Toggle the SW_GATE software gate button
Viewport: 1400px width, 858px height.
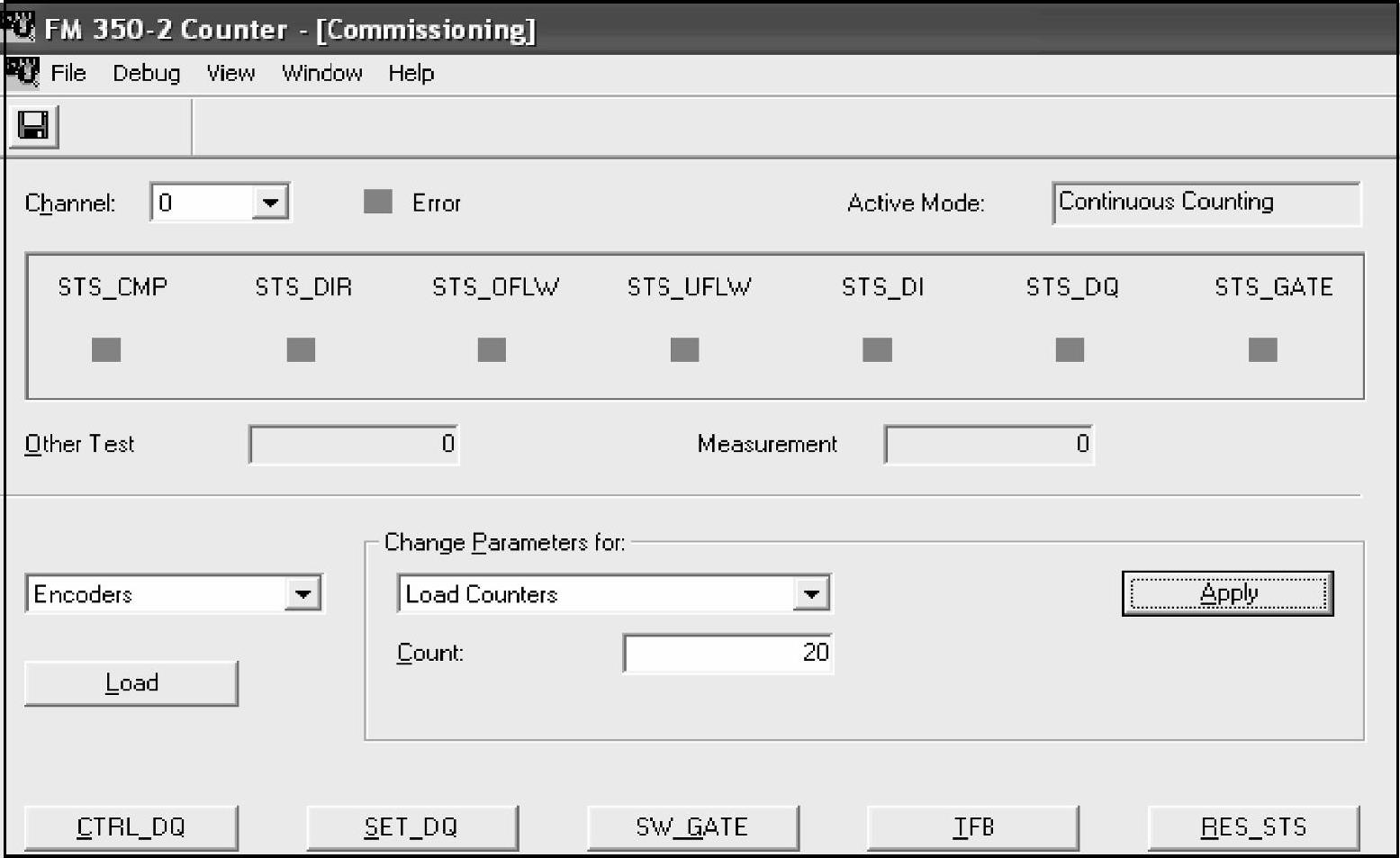[x=692, y=826]
